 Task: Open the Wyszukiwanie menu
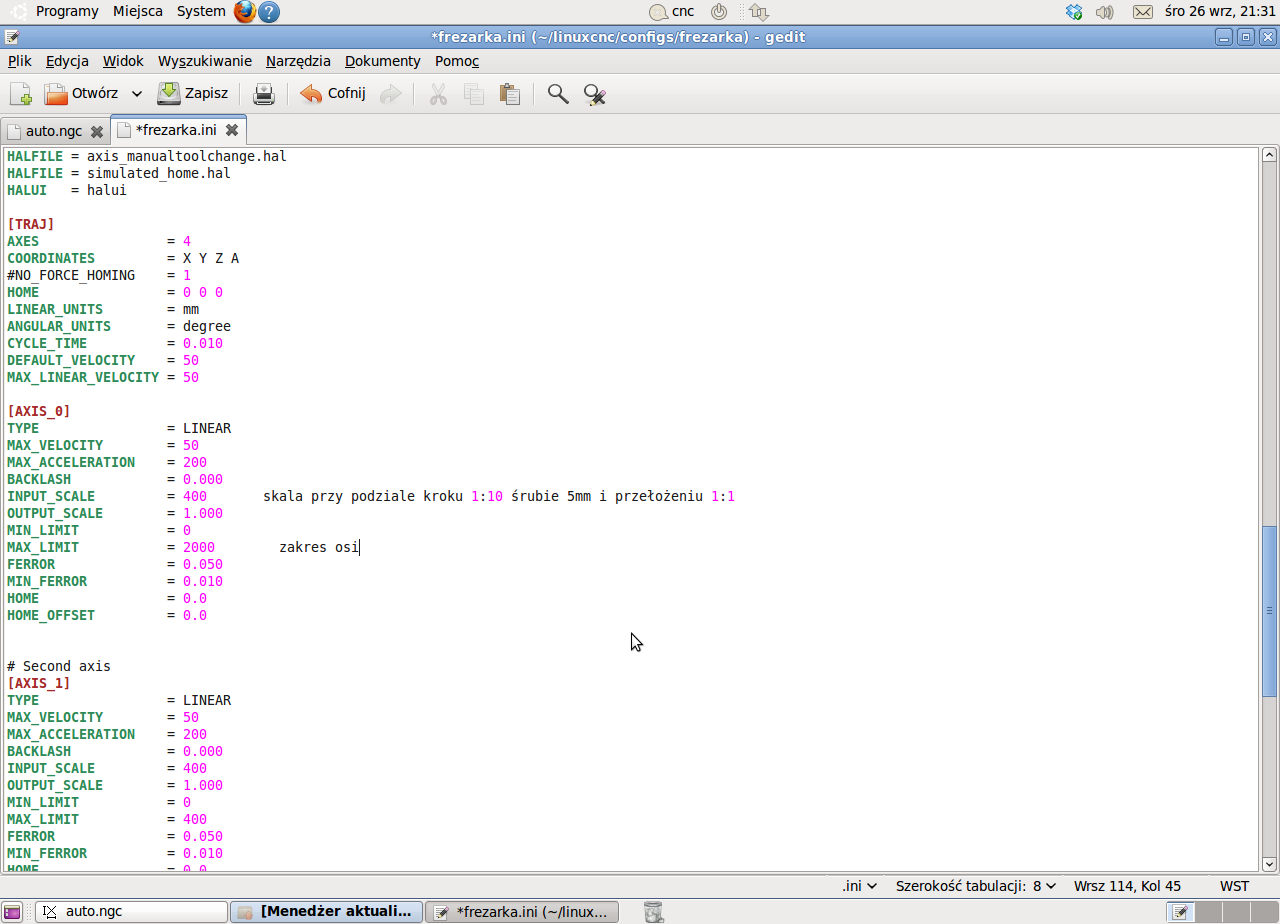[205, 61]
